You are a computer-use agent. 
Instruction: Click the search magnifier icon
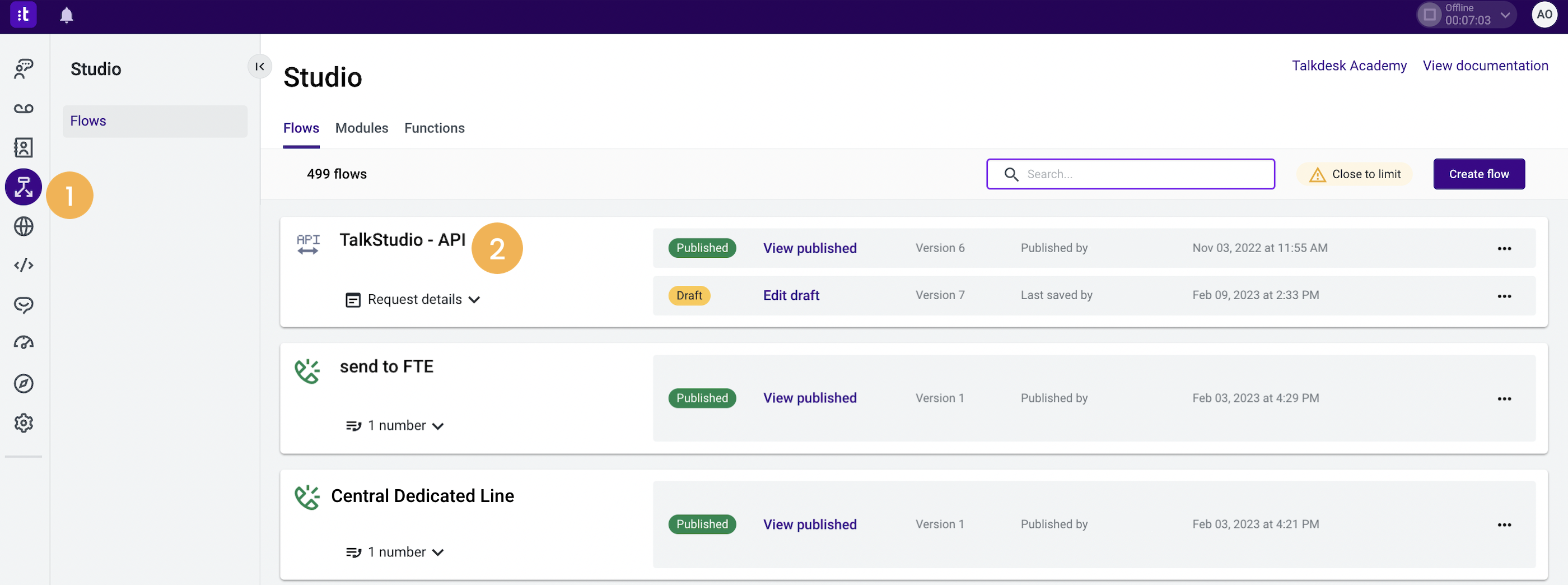pos(1011,174)
